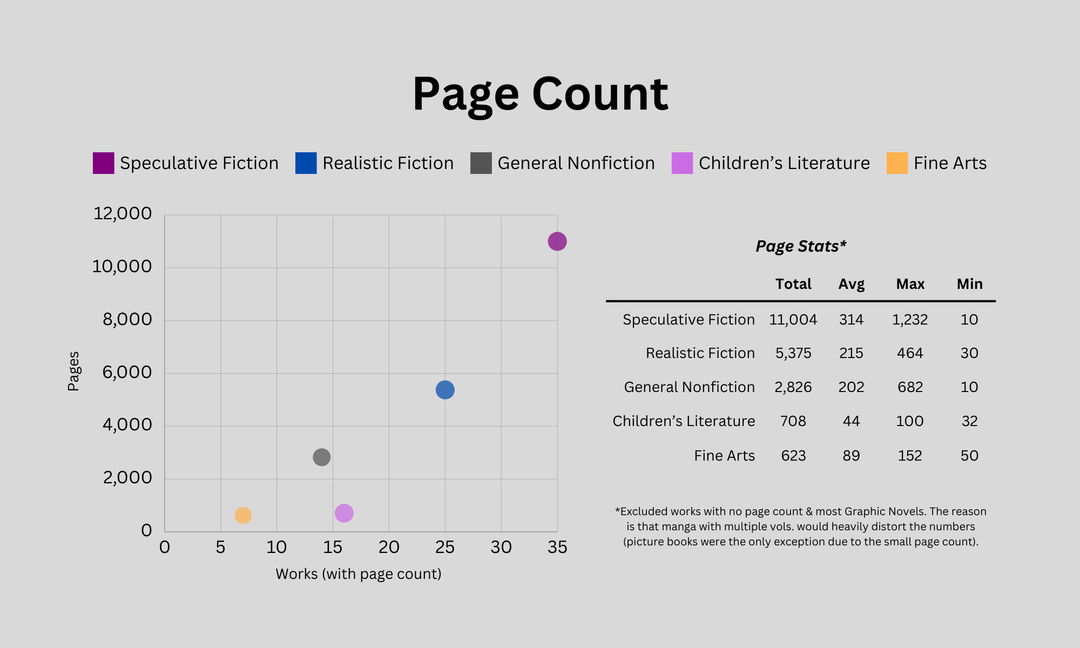The image size is (1080, 648).
Task: Click the Total column header
Action: (x=793, y=284)
